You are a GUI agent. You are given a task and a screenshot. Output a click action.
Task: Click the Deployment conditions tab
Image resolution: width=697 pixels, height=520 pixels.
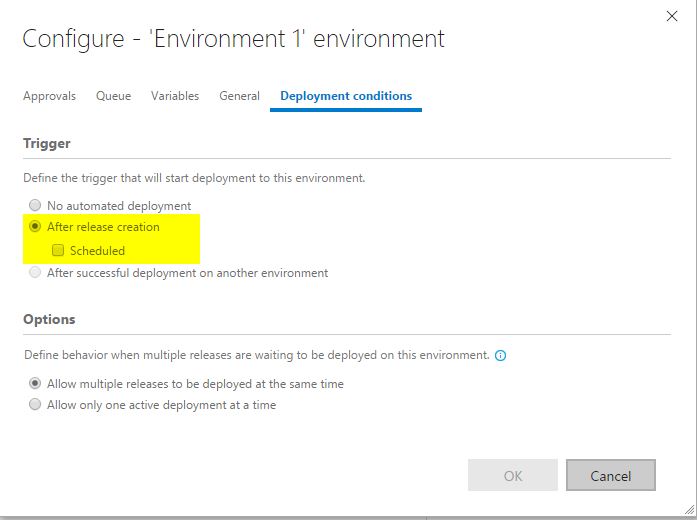click(x=346, y=96)
